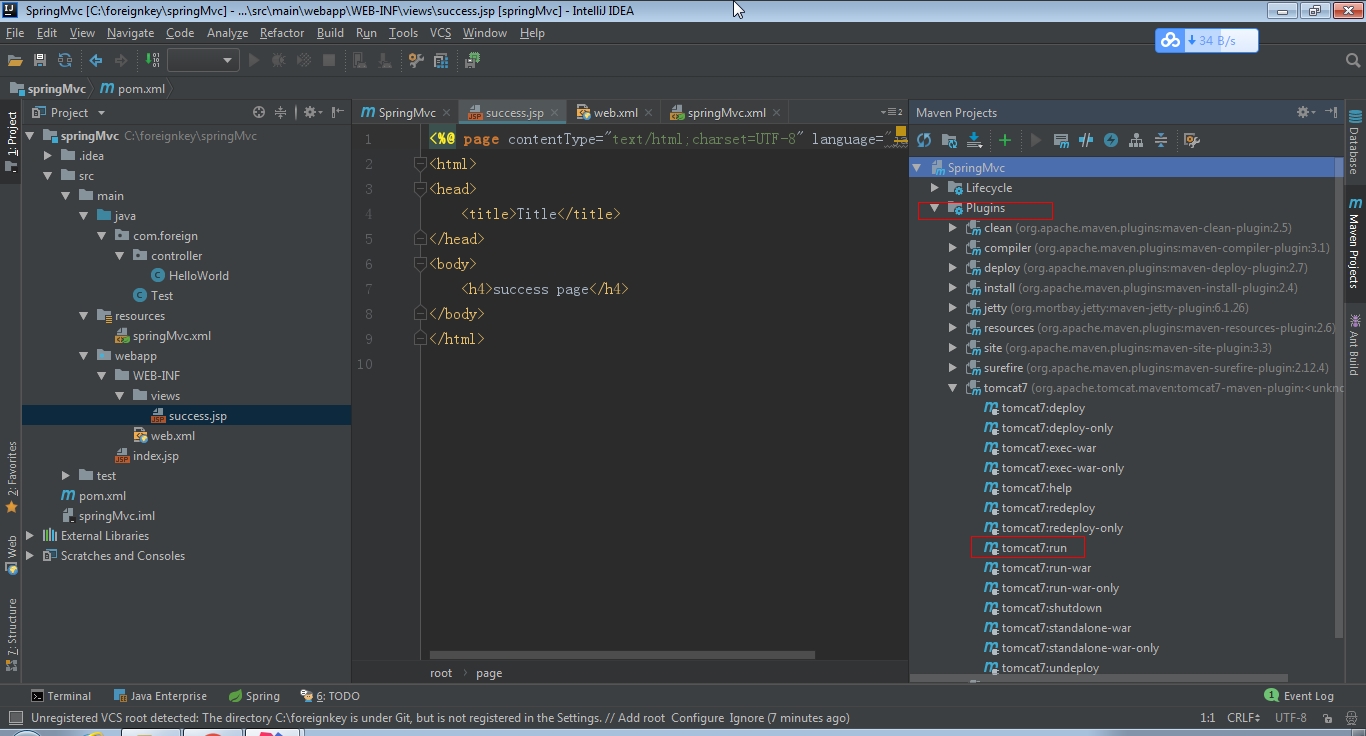Click pom.xml in the navigation breadcrumb
Image resolution: width=1366 pixels, height=736 pixels.
point(133,88)
